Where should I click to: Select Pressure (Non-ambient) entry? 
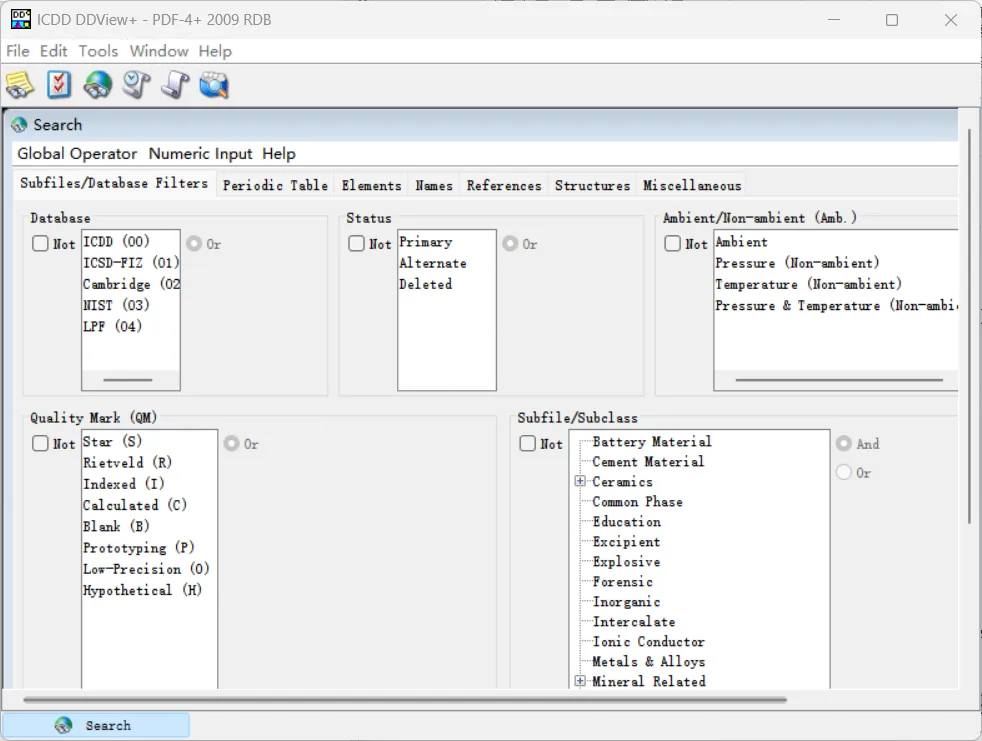(x=797, y=263)
